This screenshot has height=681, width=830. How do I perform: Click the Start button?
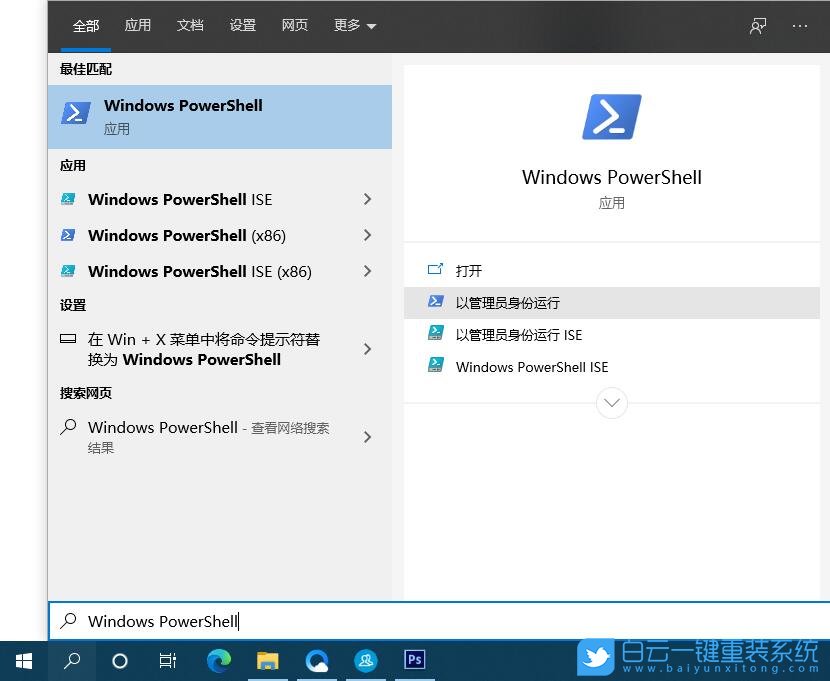click(x=22, y=660)
